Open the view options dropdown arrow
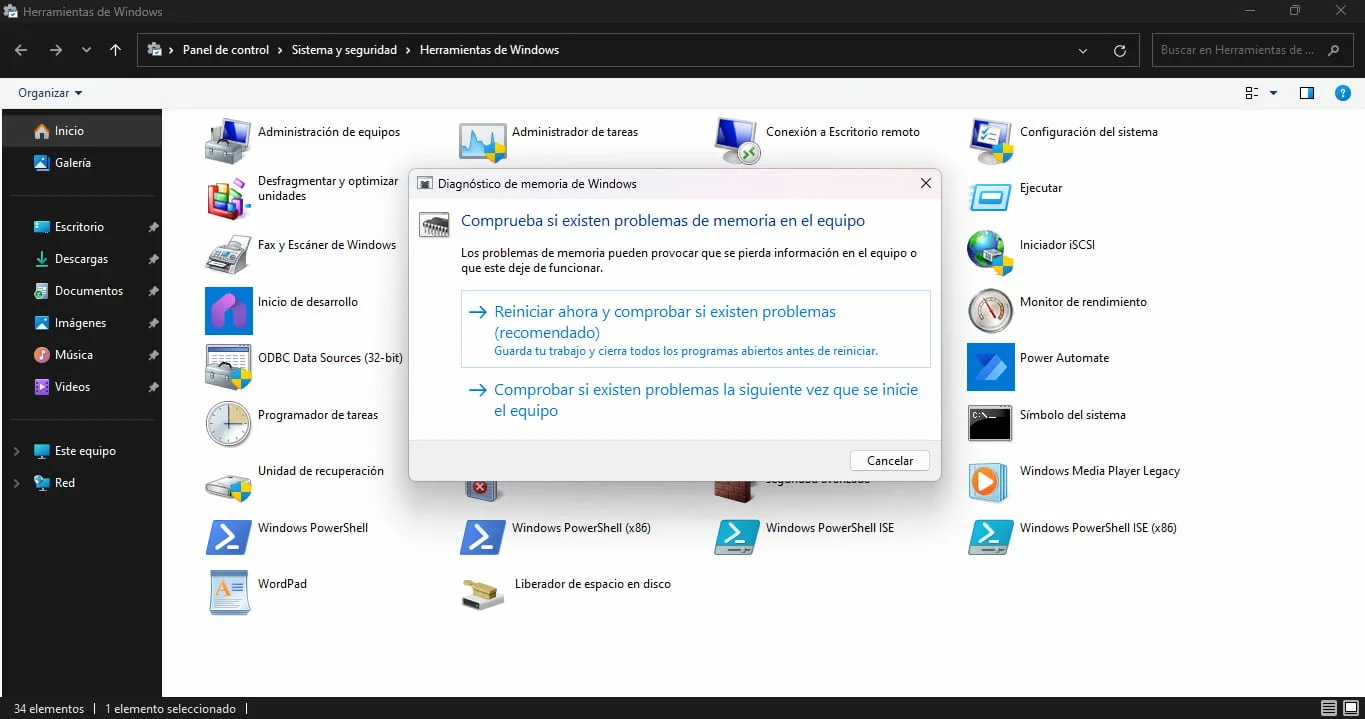Viewport: 1365px width, 719px height. [x=1273, y=93]
